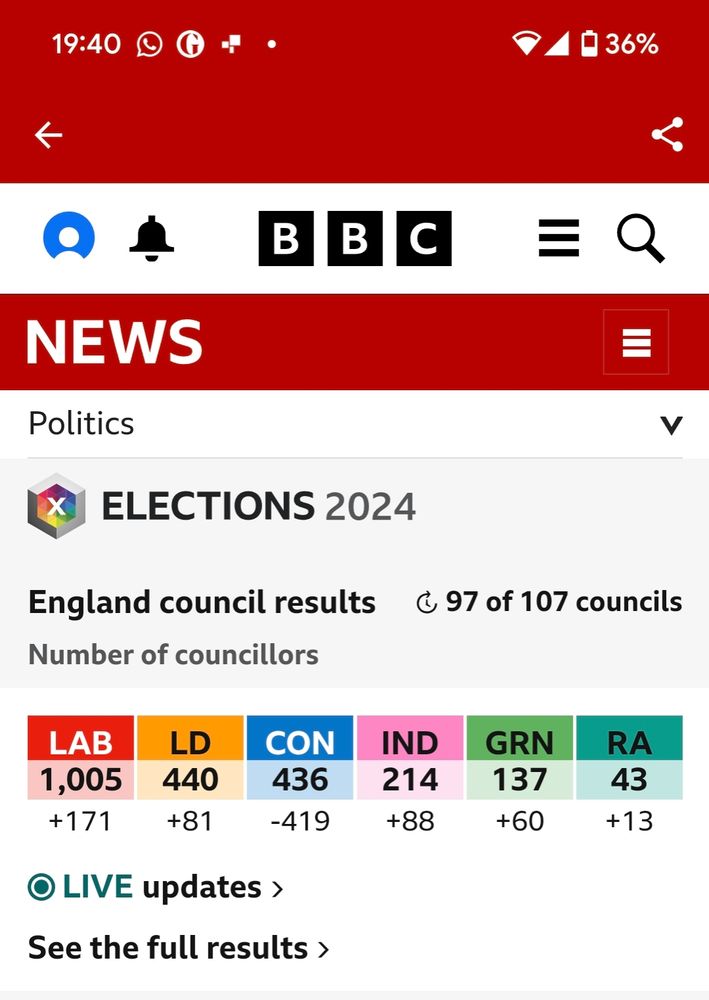The width and height of the screenshot is (709, 1000).
Task: Select the green GRN party swatch
Action: pyautogui.click(x=519, y=742)
